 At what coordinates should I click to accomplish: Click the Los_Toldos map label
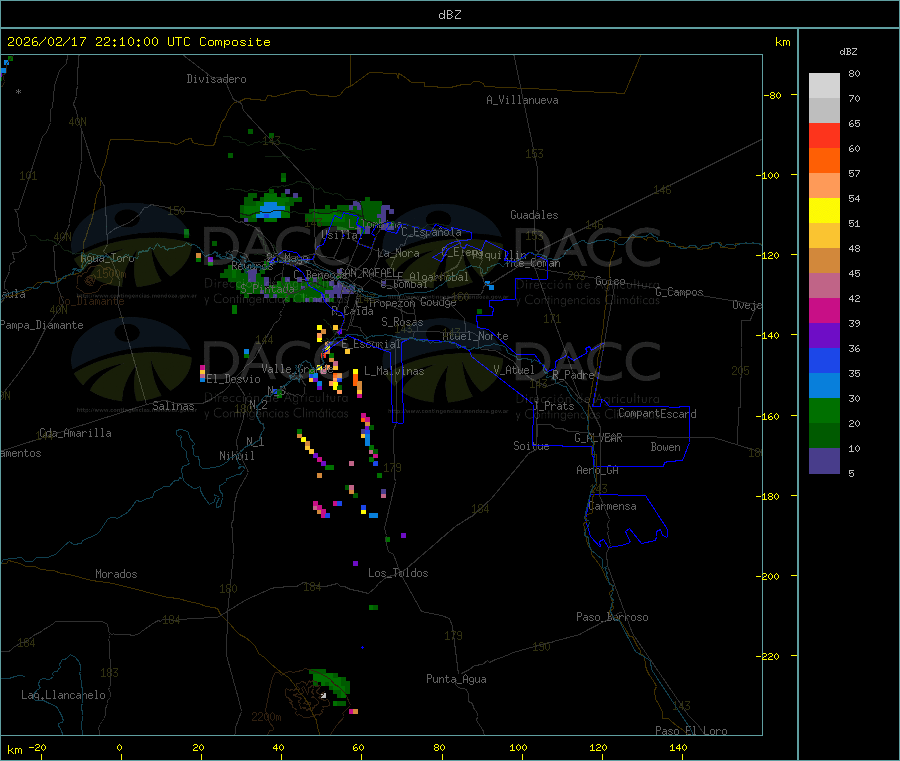click(398, 573)
